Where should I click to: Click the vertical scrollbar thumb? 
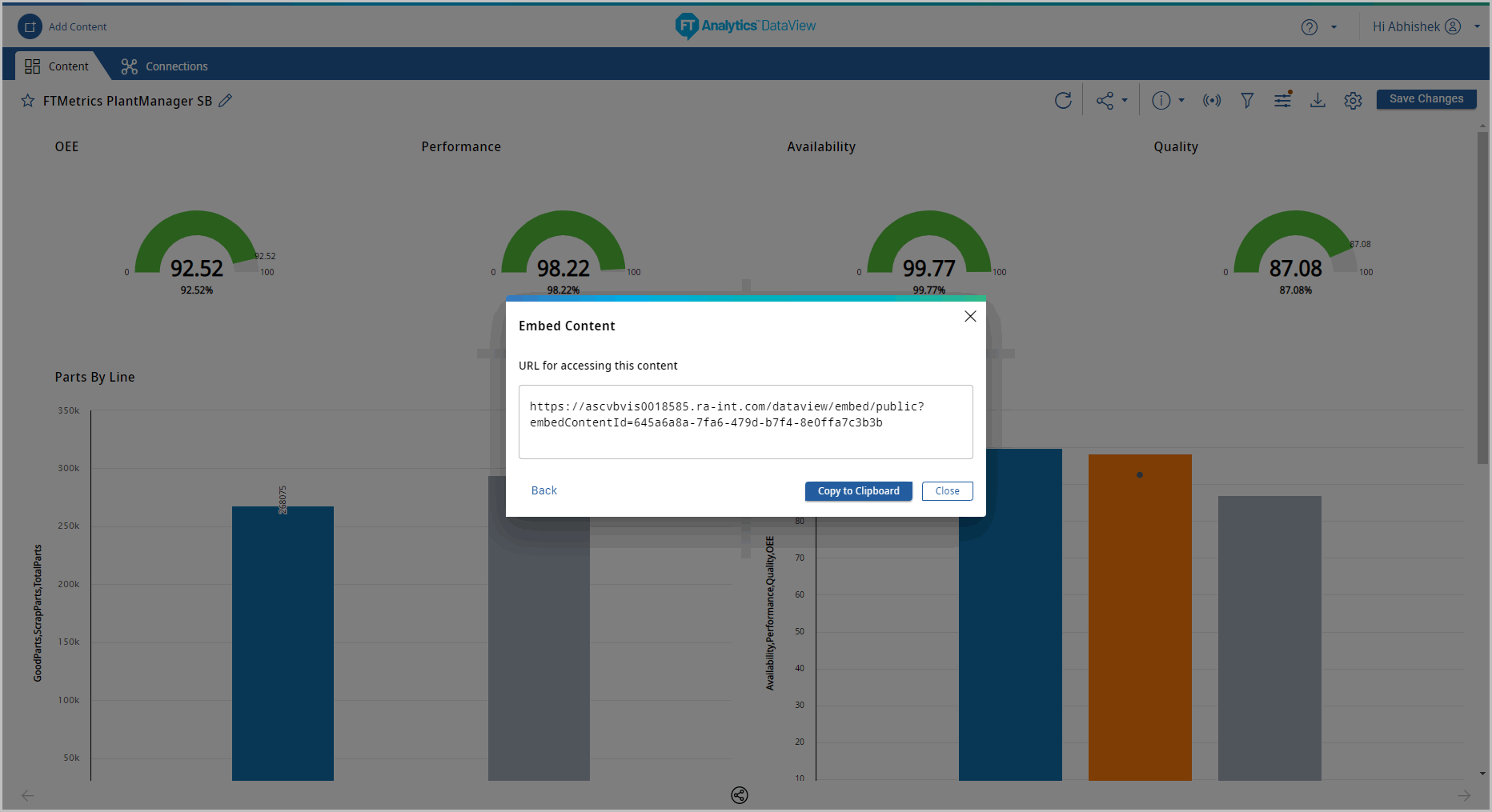[1482, 298]
